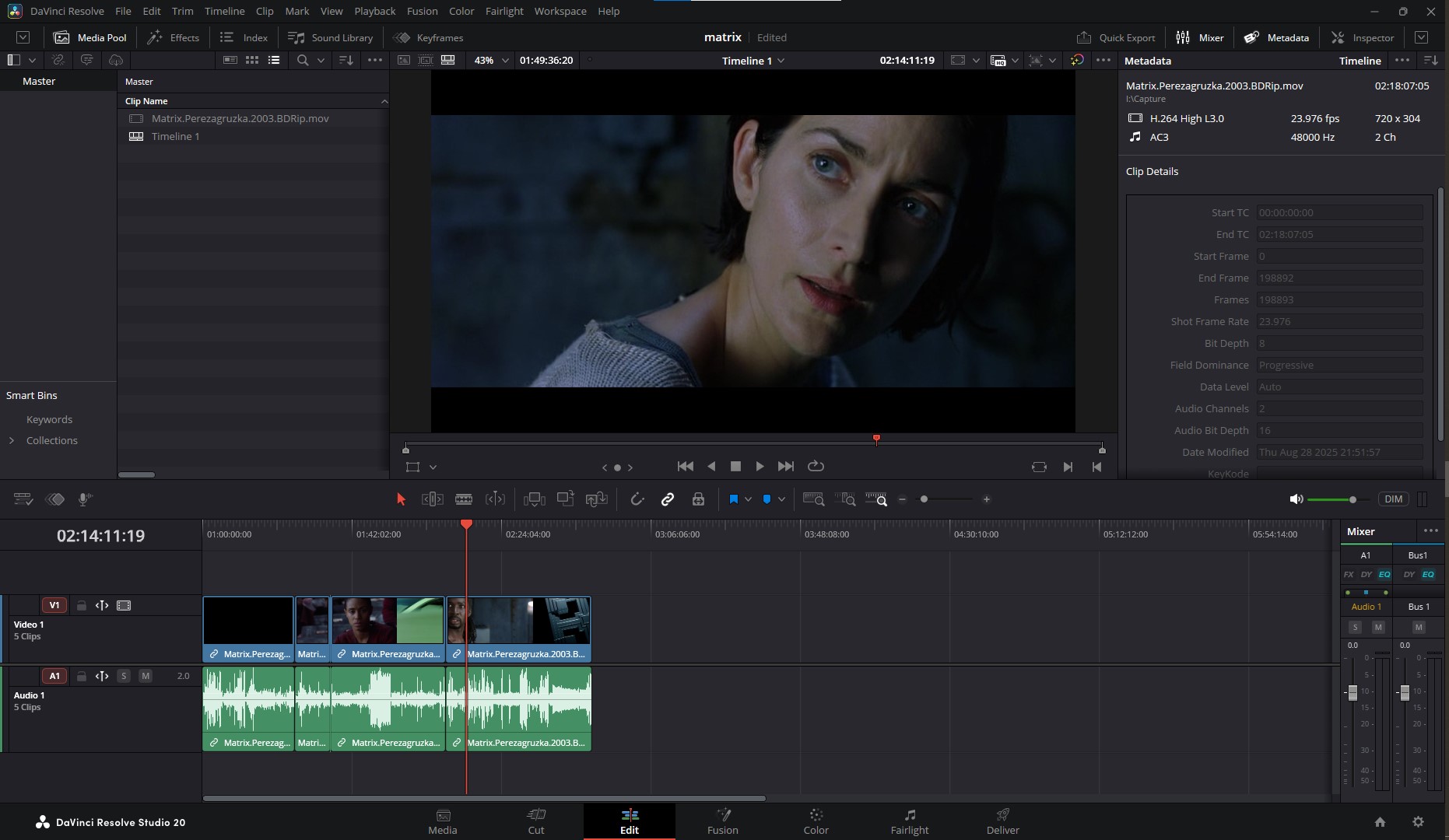Toggle loop playback
Image resolution: width=1449 pixels, height=840 pixels.
(816, 467)
